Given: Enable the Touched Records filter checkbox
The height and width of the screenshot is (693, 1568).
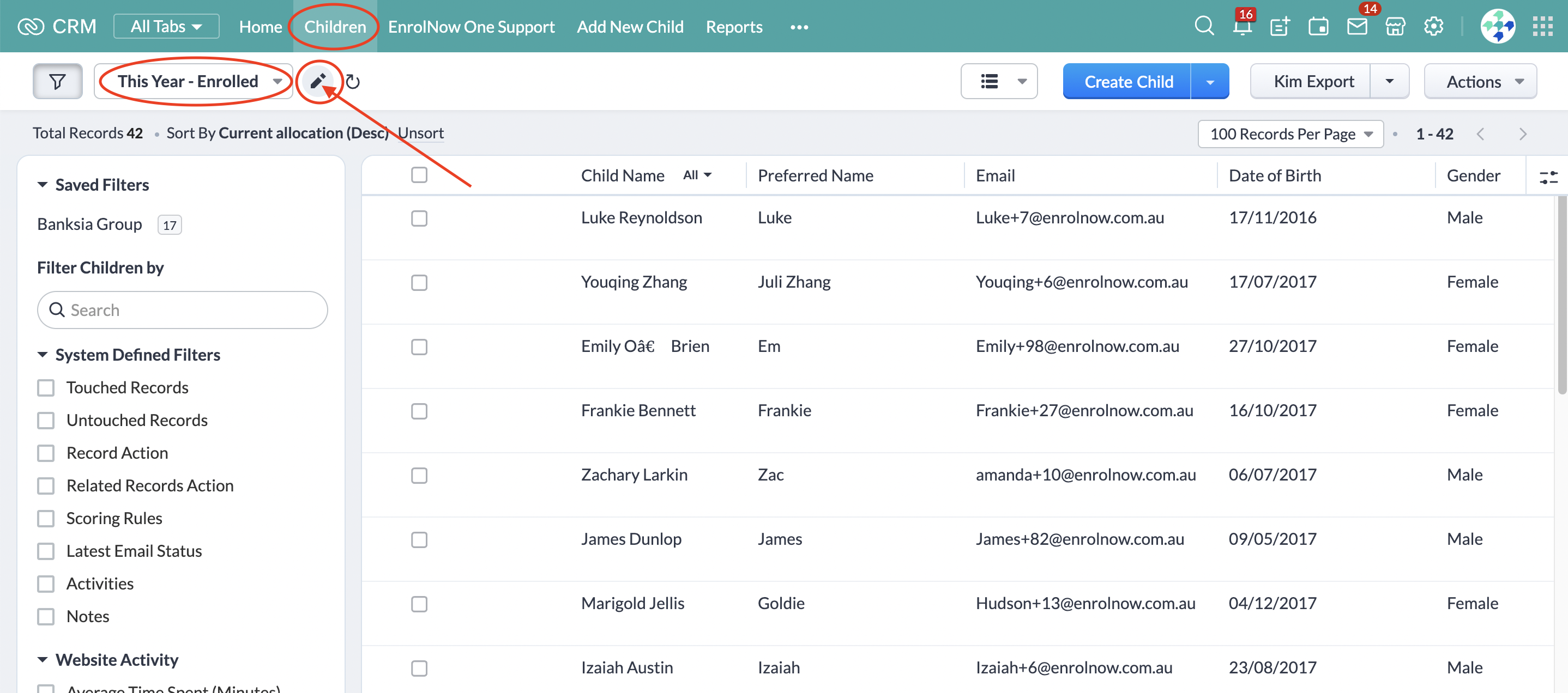Looking at the screenshot, I should click(46, 387).
